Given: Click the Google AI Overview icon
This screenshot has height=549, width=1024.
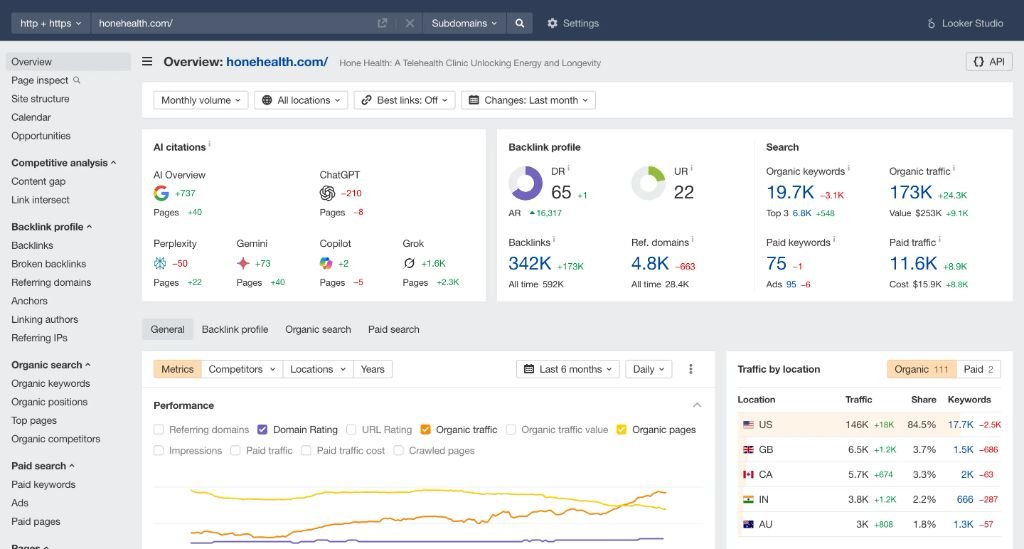Looking at the screenshot, I should (x=161, y=193).
